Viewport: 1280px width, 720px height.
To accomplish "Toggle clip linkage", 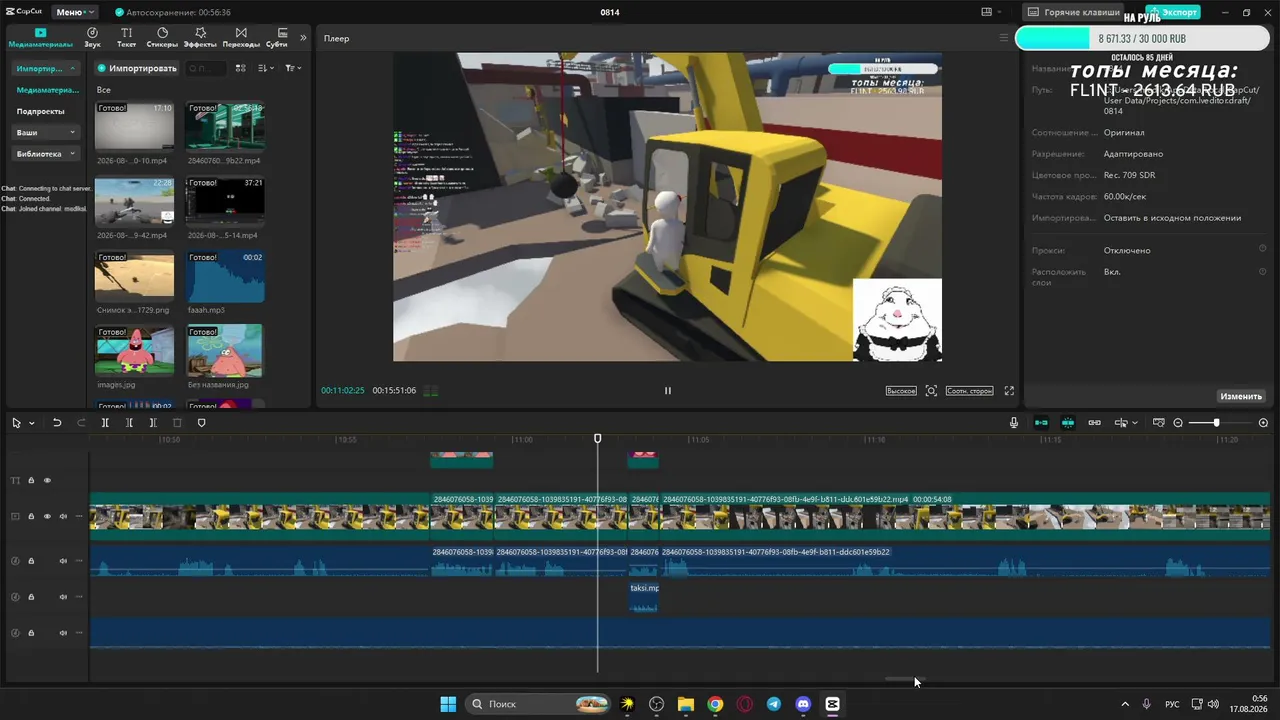I will tap(1095, 423).
